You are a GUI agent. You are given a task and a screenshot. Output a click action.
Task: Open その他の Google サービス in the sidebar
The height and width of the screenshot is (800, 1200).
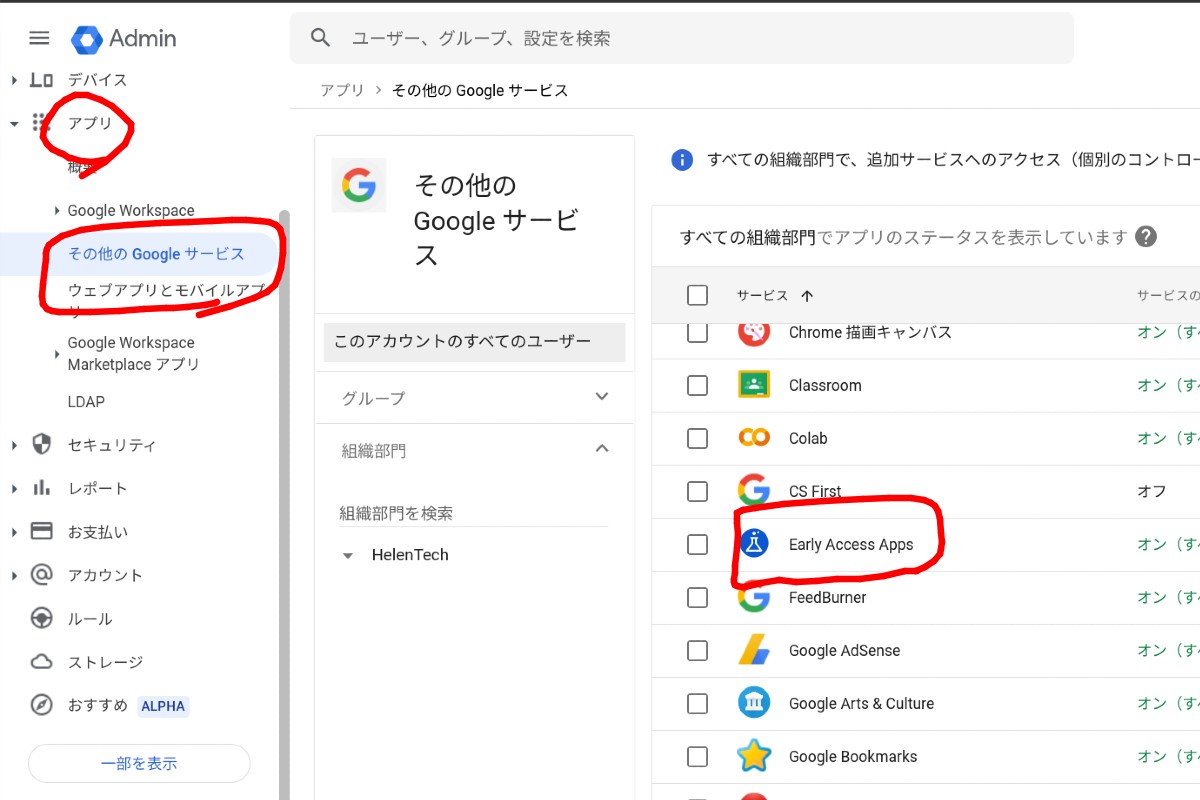pos(155,255)
